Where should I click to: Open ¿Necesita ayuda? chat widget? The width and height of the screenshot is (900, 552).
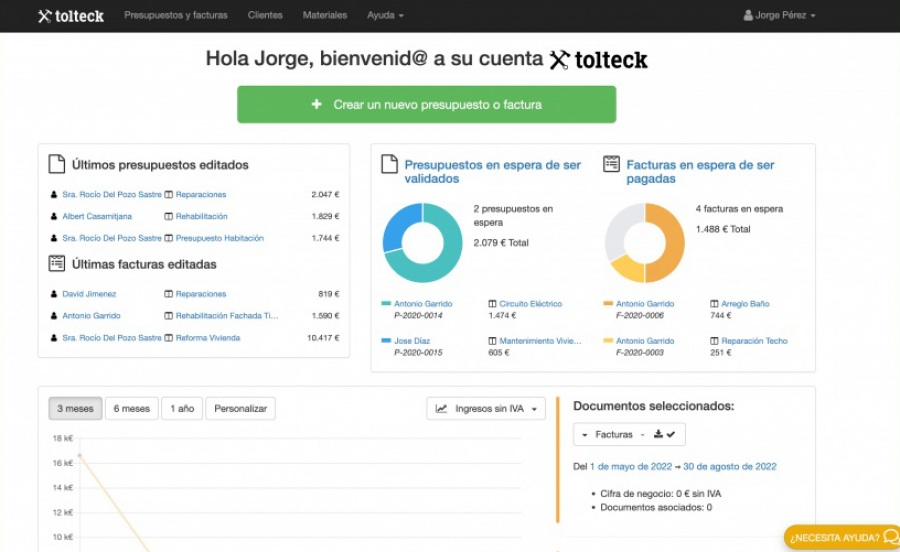pyautogui.click(x=842, y=538)
